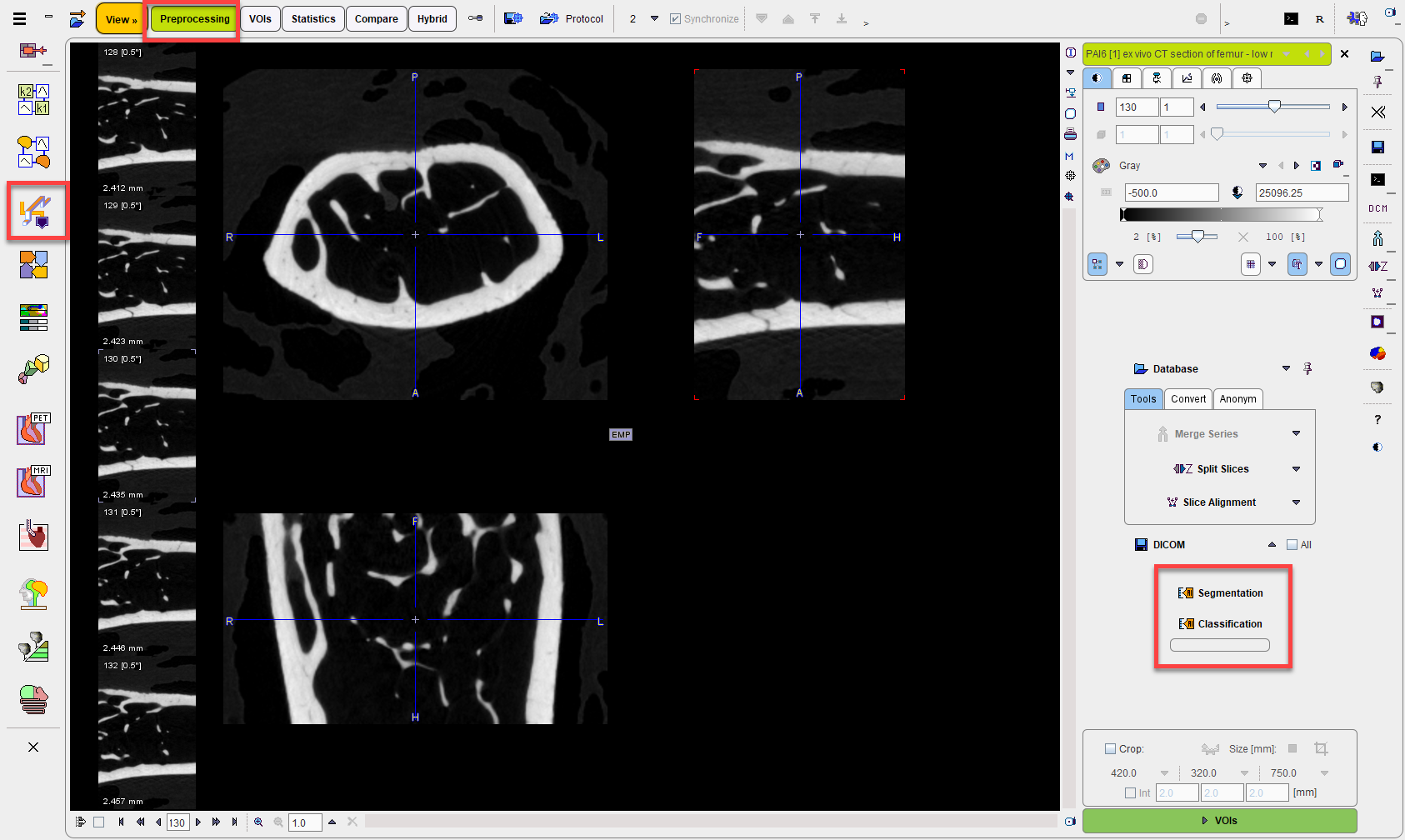The image size is (1405, 840).
Task: Open the help question mark icon
Action: [1377, 419]
